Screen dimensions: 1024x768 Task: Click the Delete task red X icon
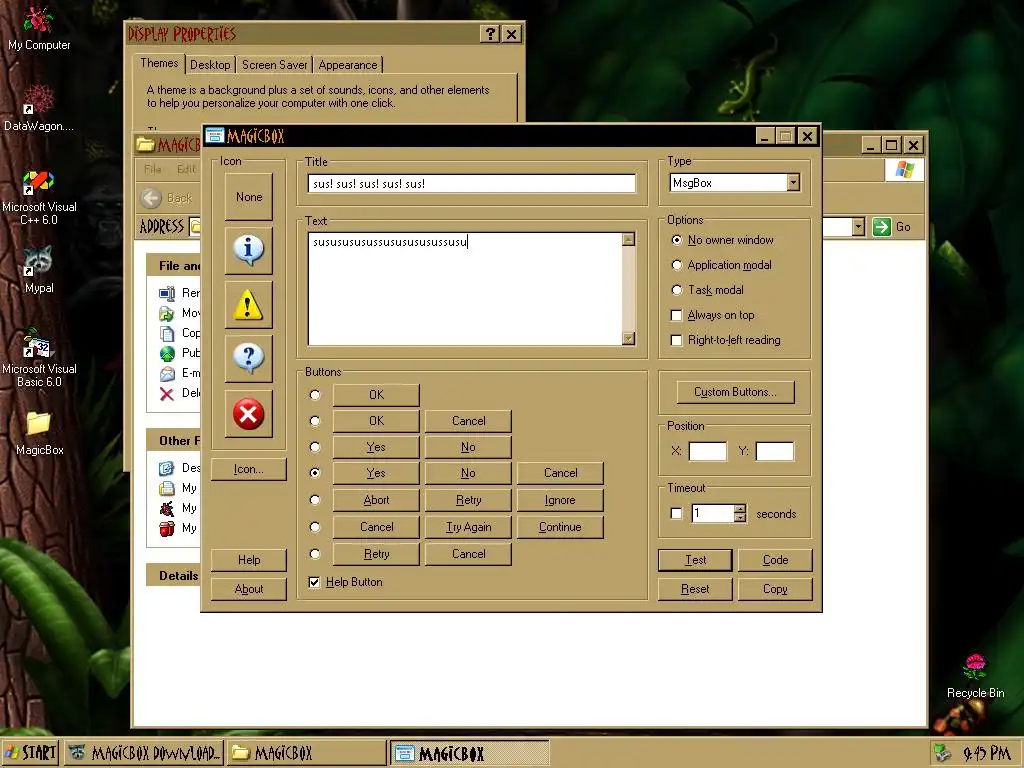[x=167, y=393]
